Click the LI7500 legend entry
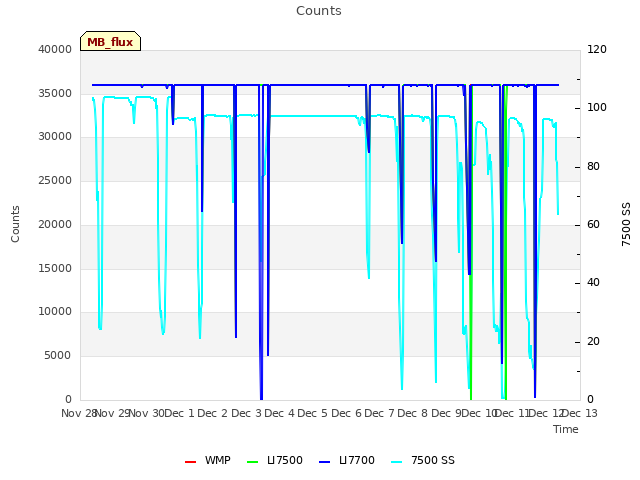 275,460
